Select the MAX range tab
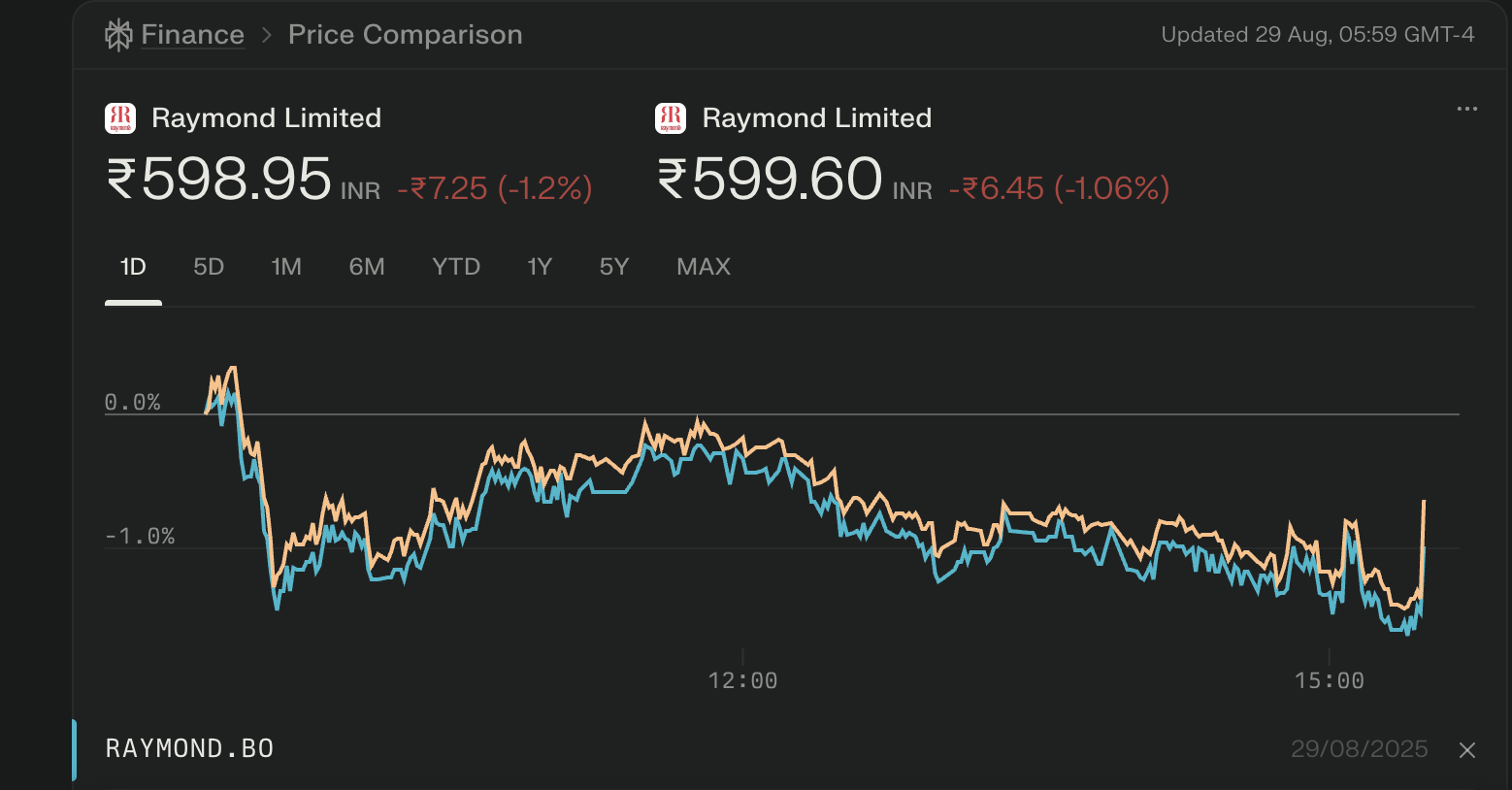1512x790 pixels. coord(704,267)
